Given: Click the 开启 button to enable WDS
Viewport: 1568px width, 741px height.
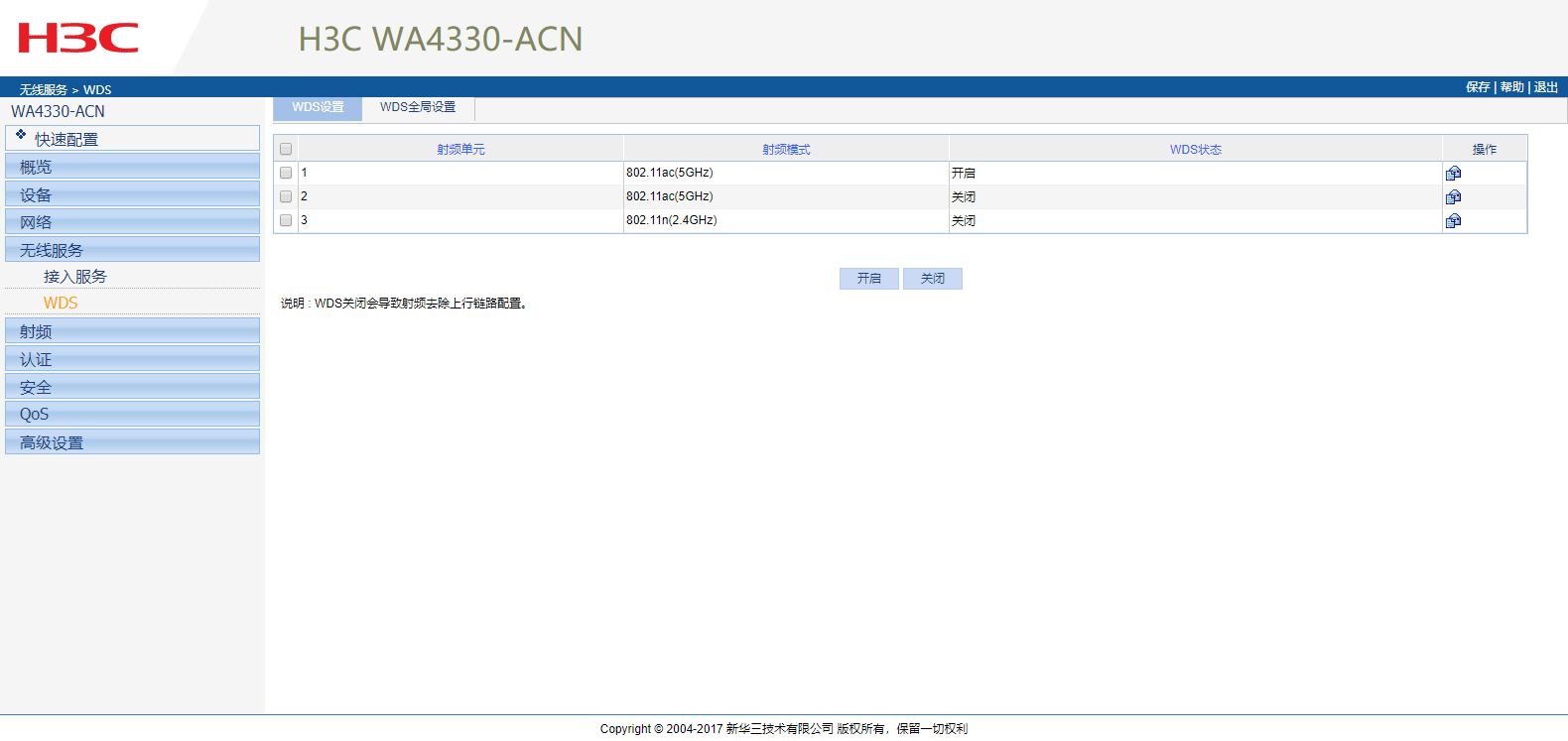Looking at the screenshot, I should coord(869,279).
